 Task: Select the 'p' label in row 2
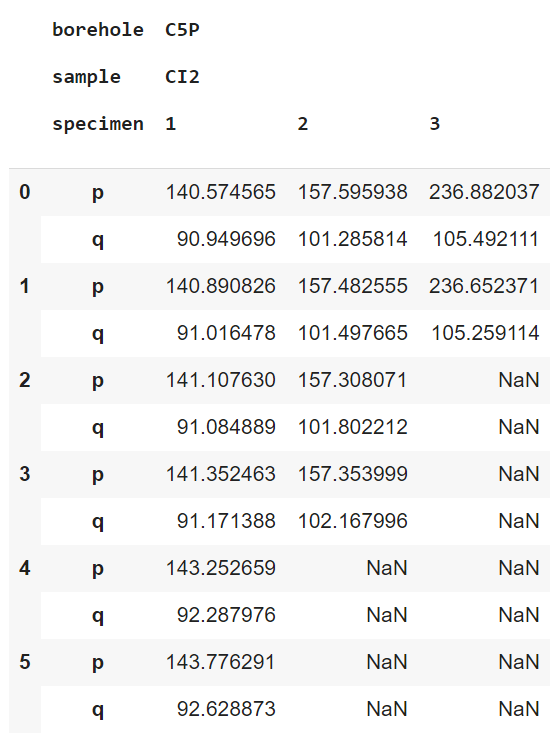coord(98,381)
